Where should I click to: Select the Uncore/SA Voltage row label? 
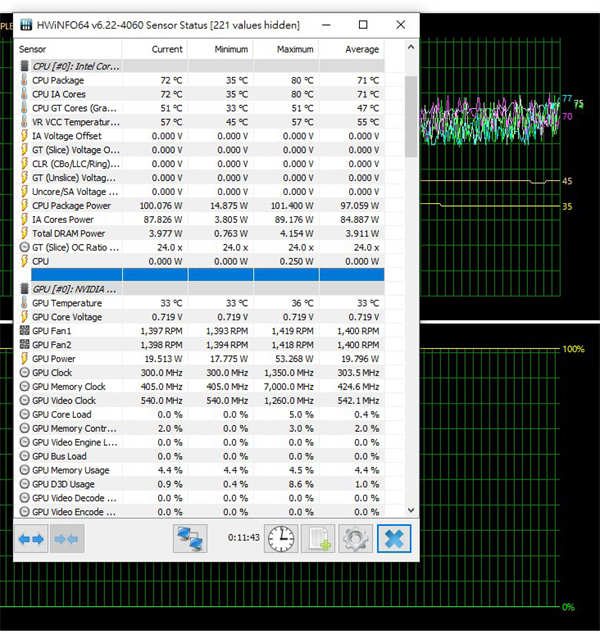[75, 192]
